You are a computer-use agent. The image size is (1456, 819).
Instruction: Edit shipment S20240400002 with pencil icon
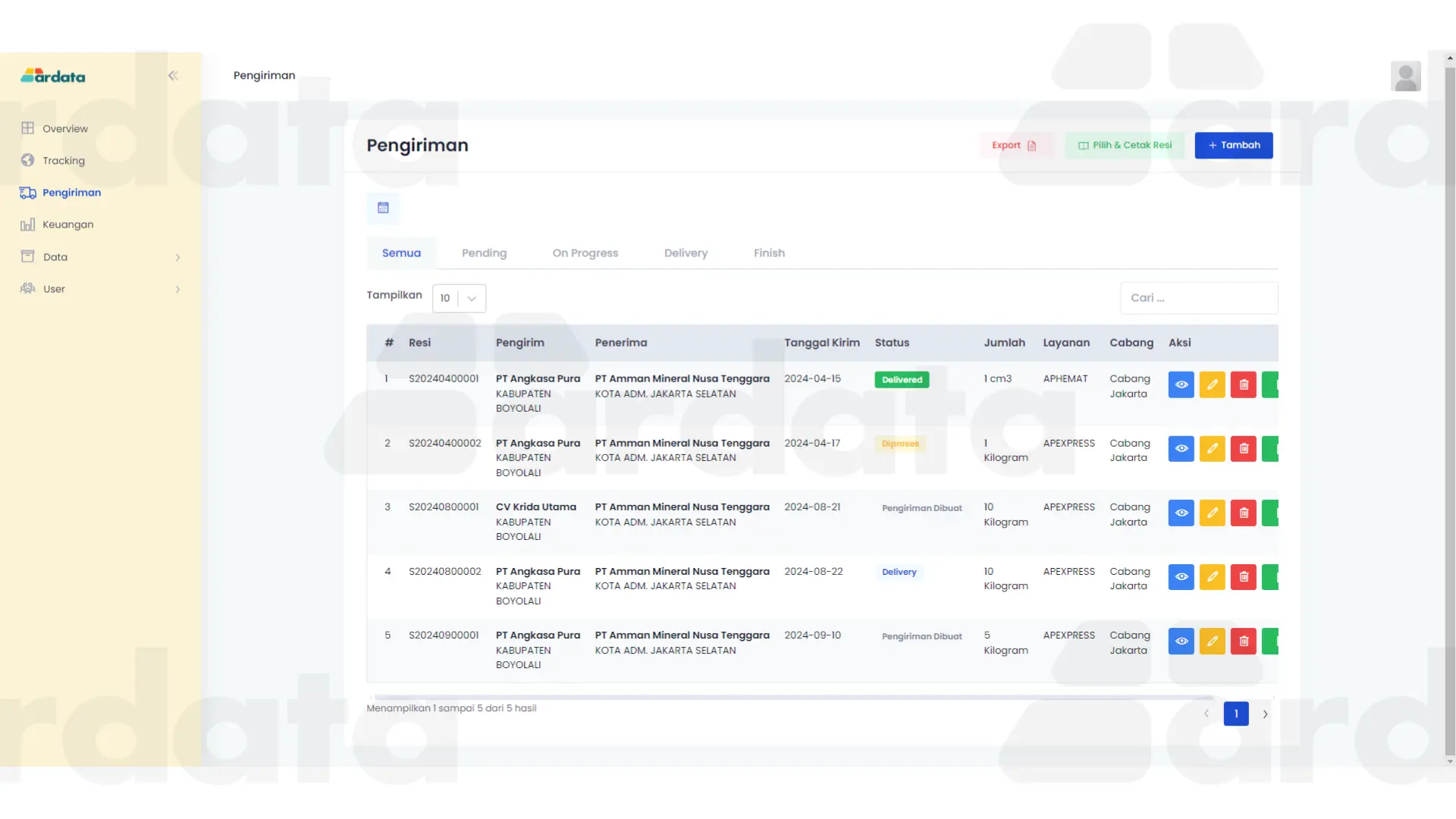[x=1213, y=449]
